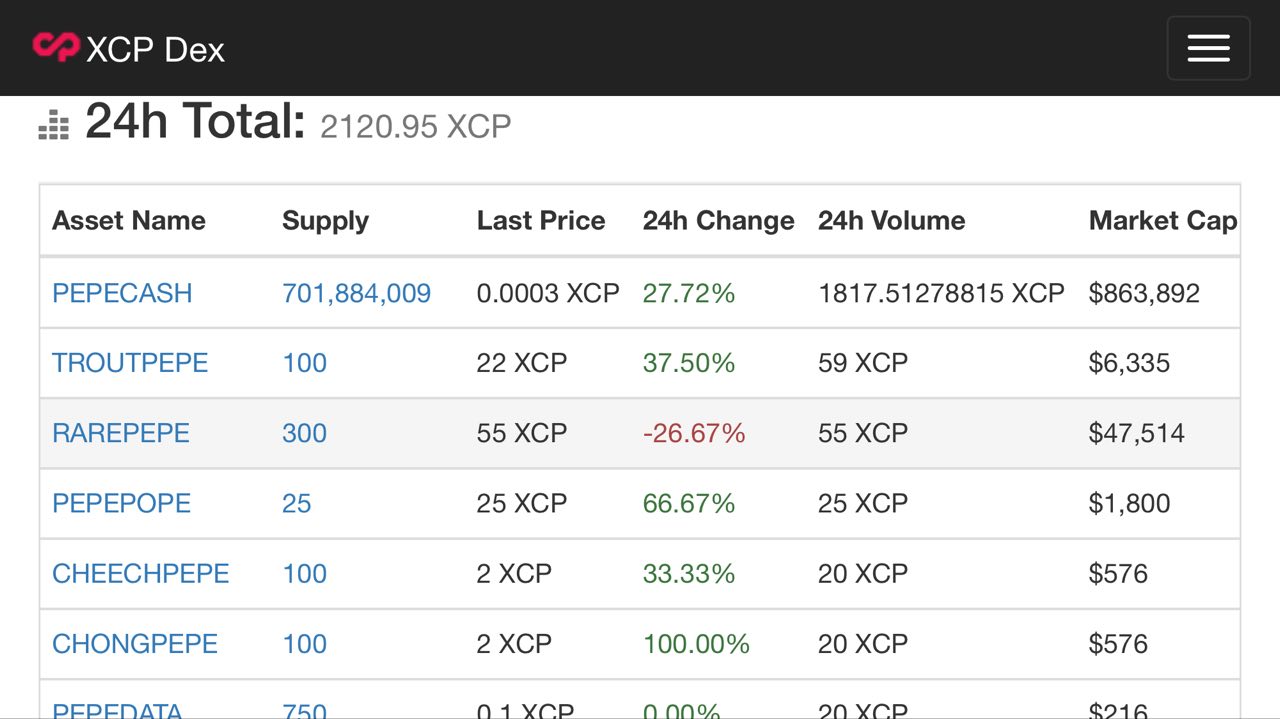This screenshot has height=719, width=1280.
Task: Click the PEPECASH supply 701,884,009
Action: [x=357, y=293]
